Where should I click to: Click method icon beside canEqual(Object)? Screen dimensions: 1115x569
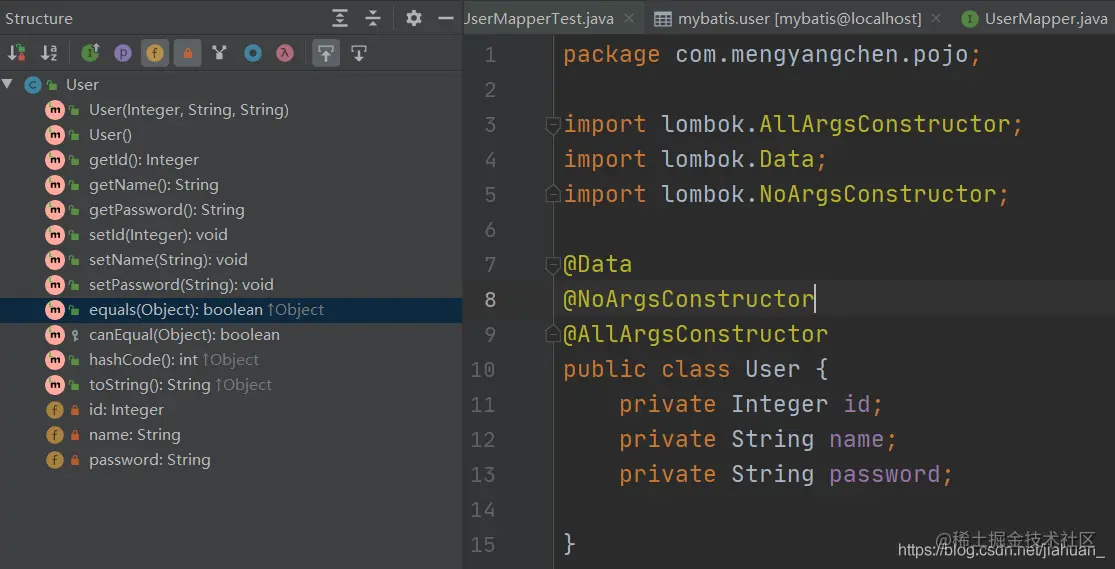coord(55,334)
